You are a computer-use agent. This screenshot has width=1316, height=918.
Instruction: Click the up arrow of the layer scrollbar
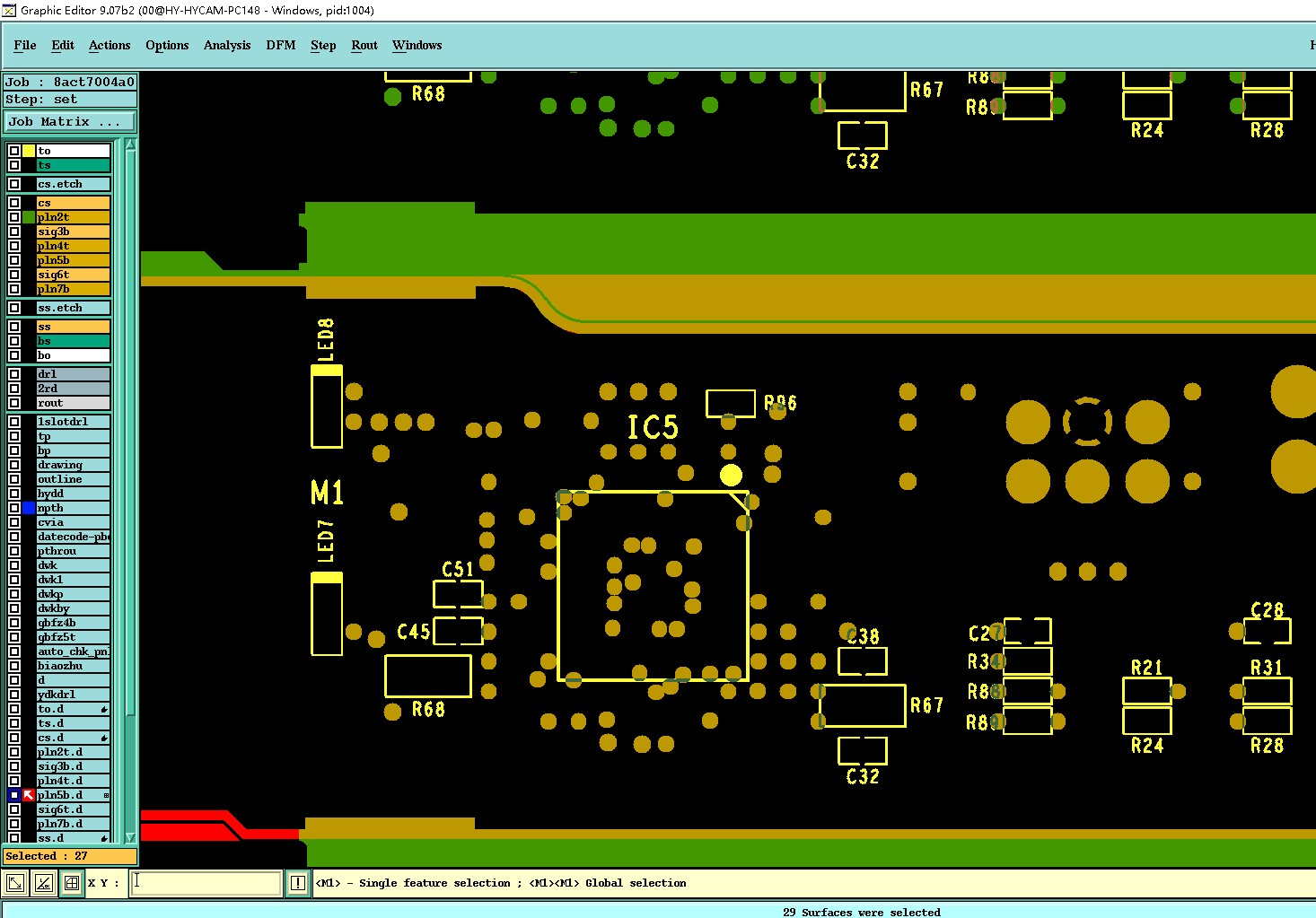(131, 144)
